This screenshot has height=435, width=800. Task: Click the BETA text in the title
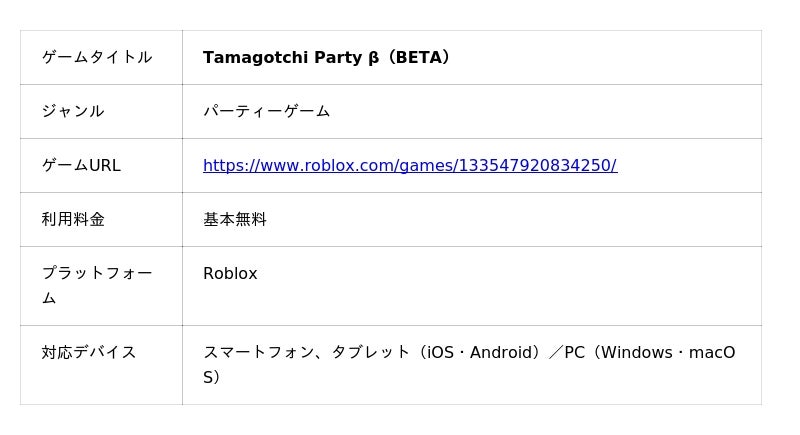pyautogui.click(x=418, y=58)
